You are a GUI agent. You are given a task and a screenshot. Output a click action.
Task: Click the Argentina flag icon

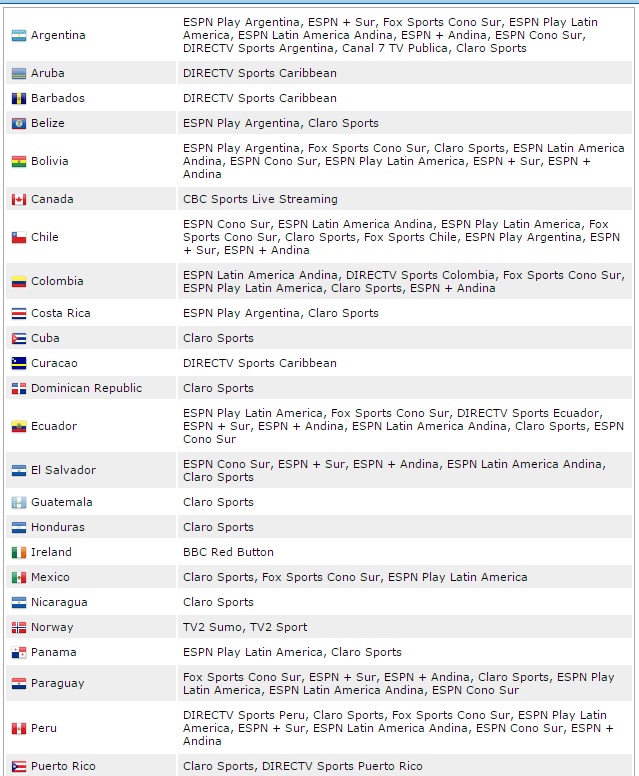tap(19, 36)
